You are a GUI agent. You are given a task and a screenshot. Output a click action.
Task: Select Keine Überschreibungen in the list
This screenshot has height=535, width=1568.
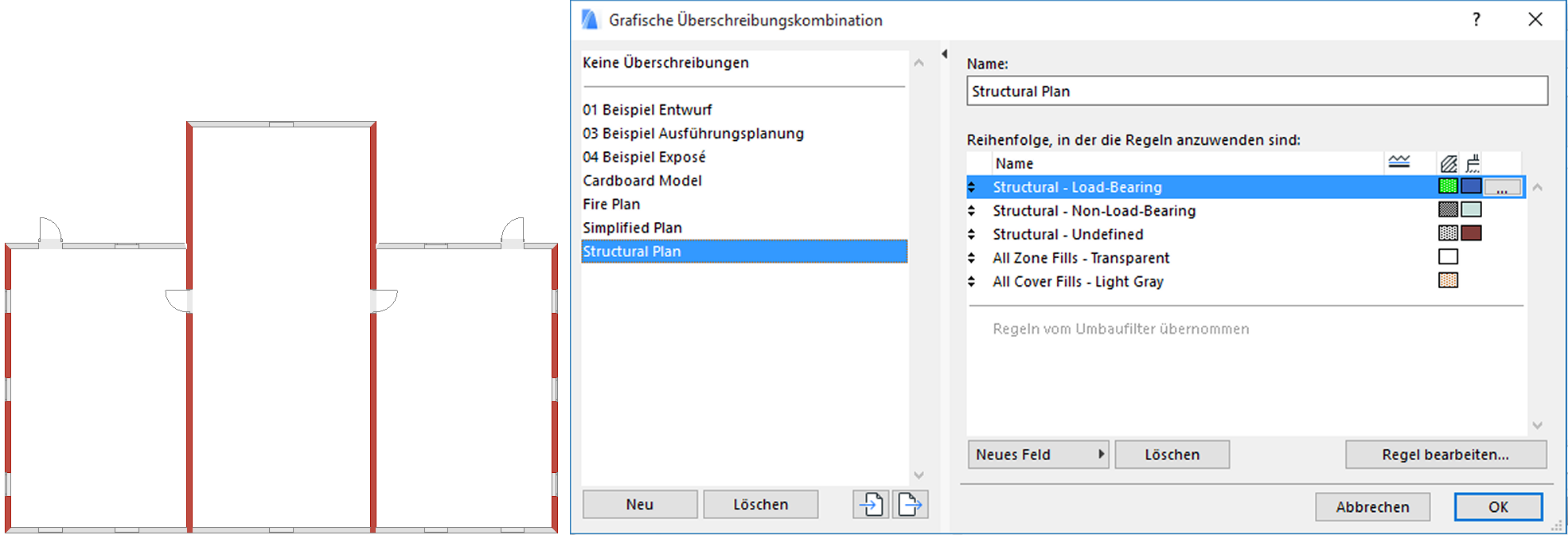[665, 63]
